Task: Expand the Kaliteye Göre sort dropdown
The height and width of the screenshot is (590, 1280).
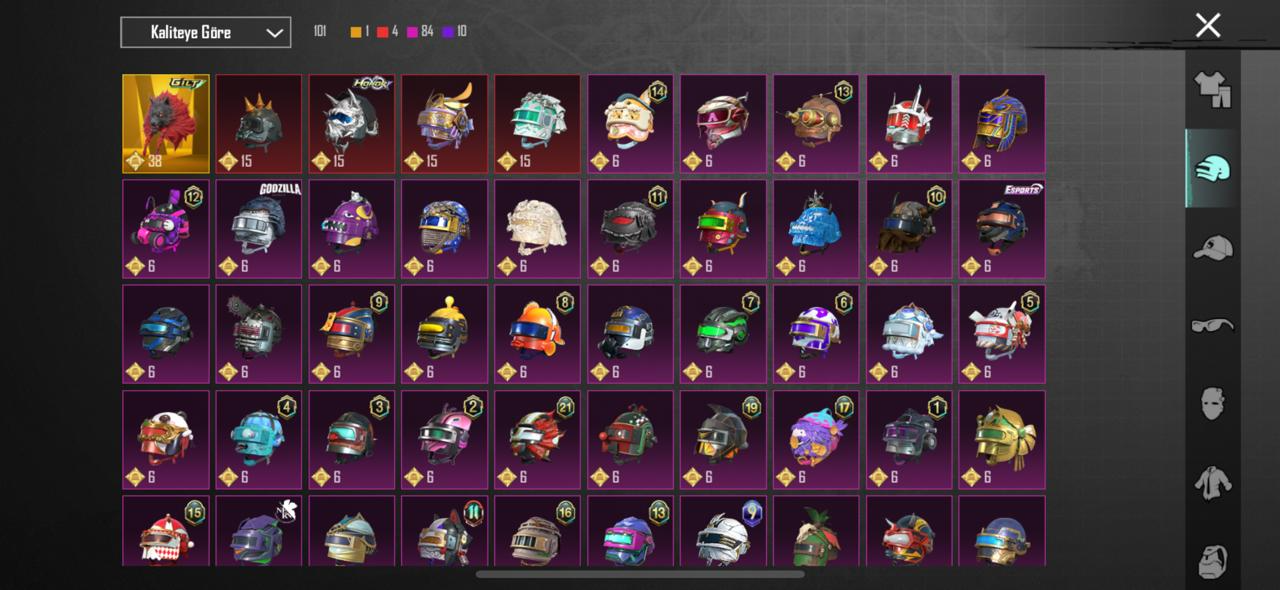Action: pos(205,32)
